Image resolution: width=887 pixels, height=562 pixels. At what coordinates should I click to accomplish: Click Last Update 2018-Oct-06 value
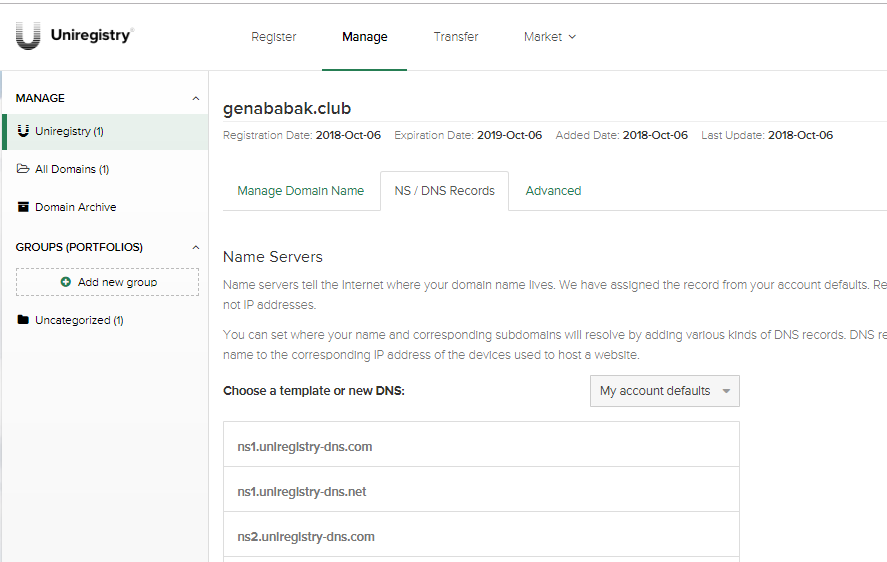click(x=800, y=135)
